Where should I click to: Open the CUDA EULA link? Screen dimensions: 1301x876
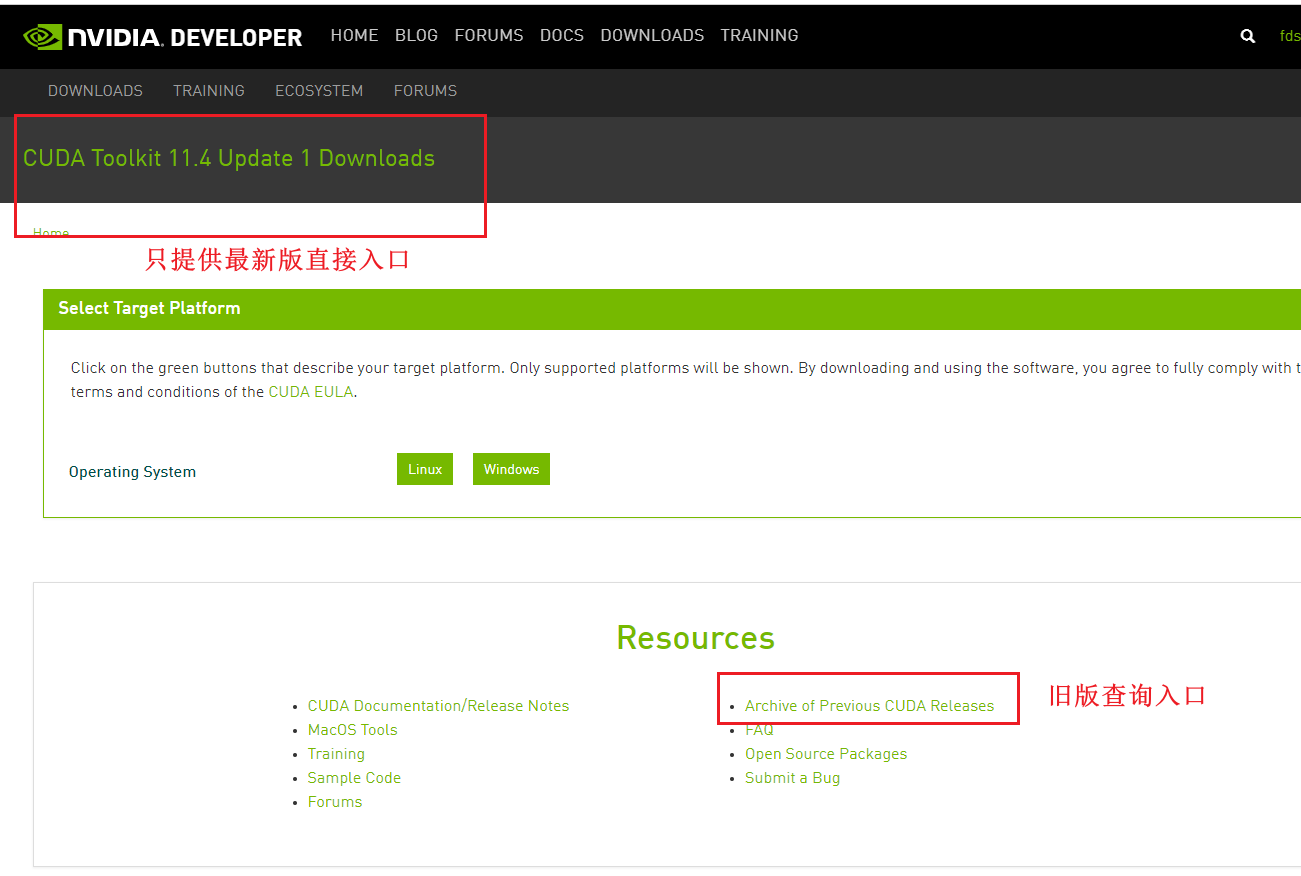click(x=311, y=392)
